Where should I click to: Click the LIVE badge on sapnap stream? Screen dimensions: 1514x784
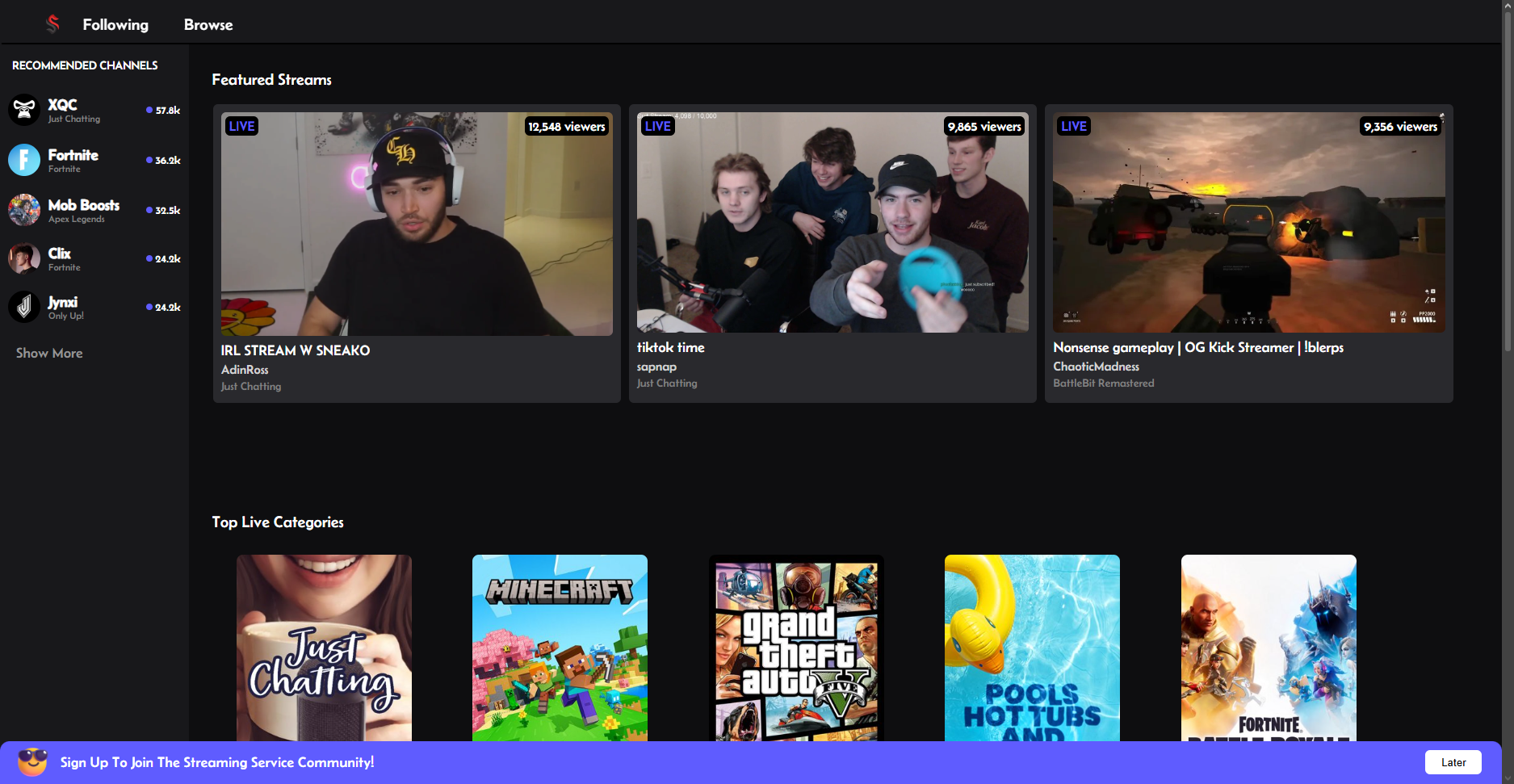click(x=657, y=126)
